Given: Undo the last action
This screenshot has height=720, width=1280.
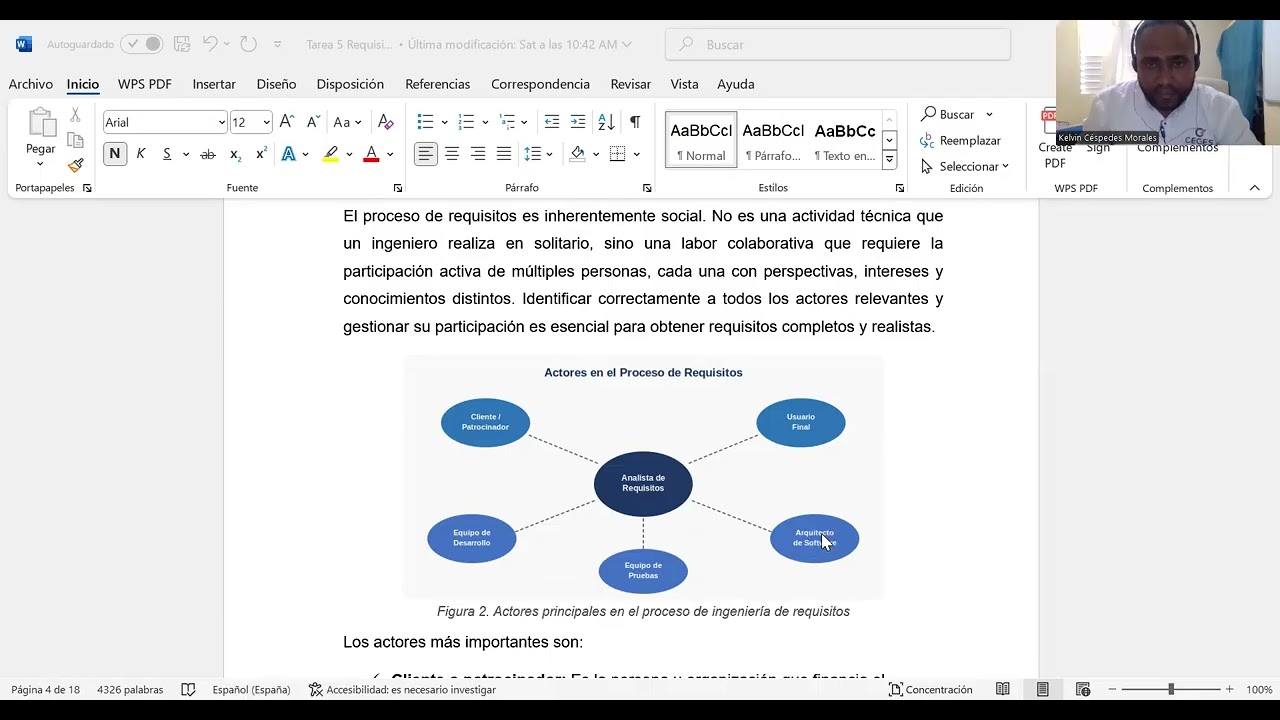Looking at the screenshot, I should tap(210, 44).
